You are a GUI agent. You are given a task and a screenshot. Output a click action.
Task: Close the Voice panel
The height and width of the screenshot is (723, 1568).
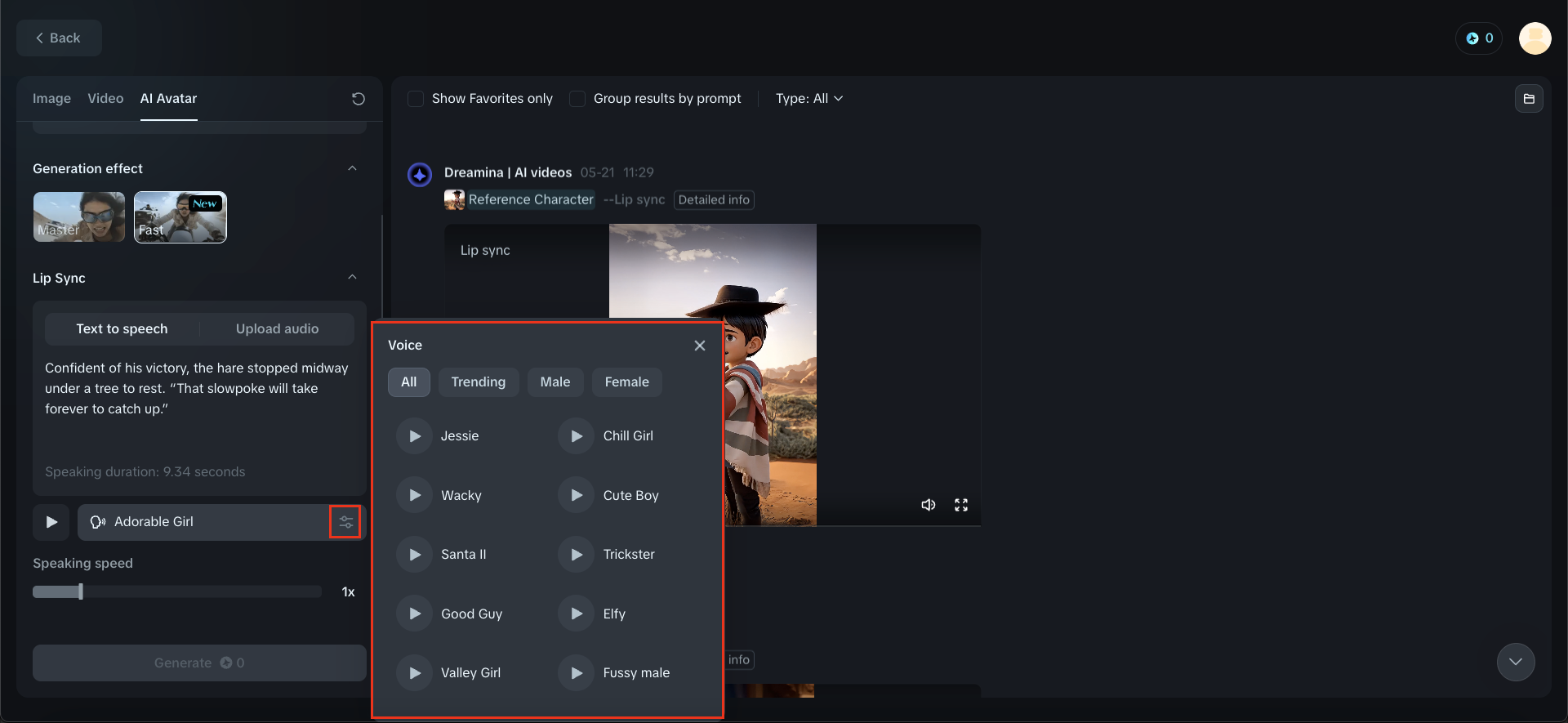tap(700, 346)
